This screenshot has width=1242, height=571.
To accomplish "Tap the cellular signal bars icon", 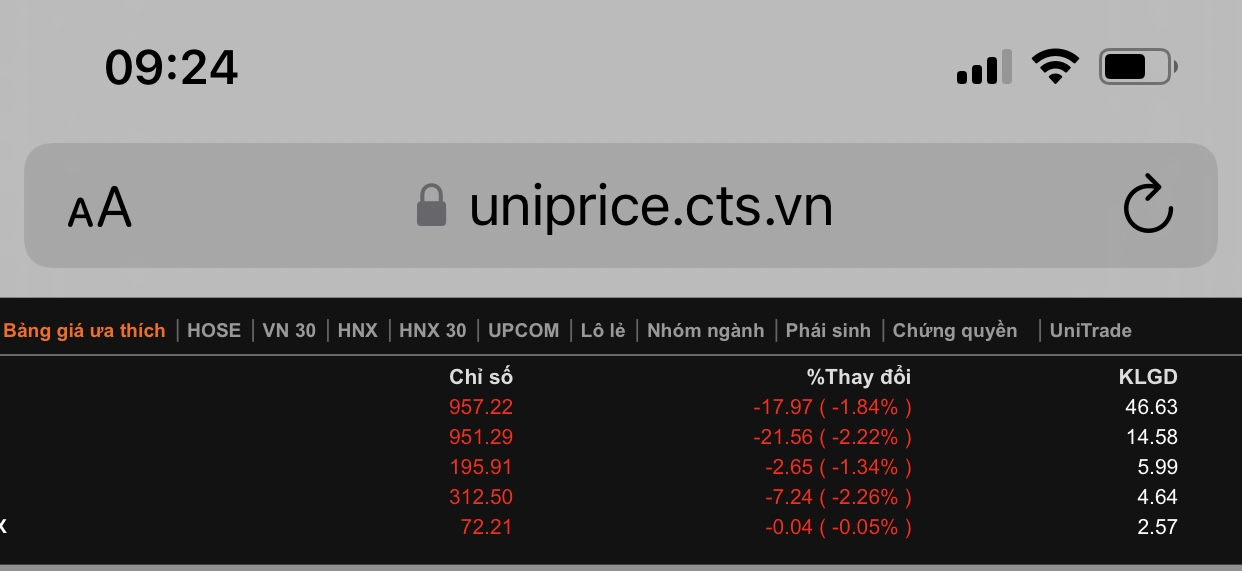I will tap(984, 67).
